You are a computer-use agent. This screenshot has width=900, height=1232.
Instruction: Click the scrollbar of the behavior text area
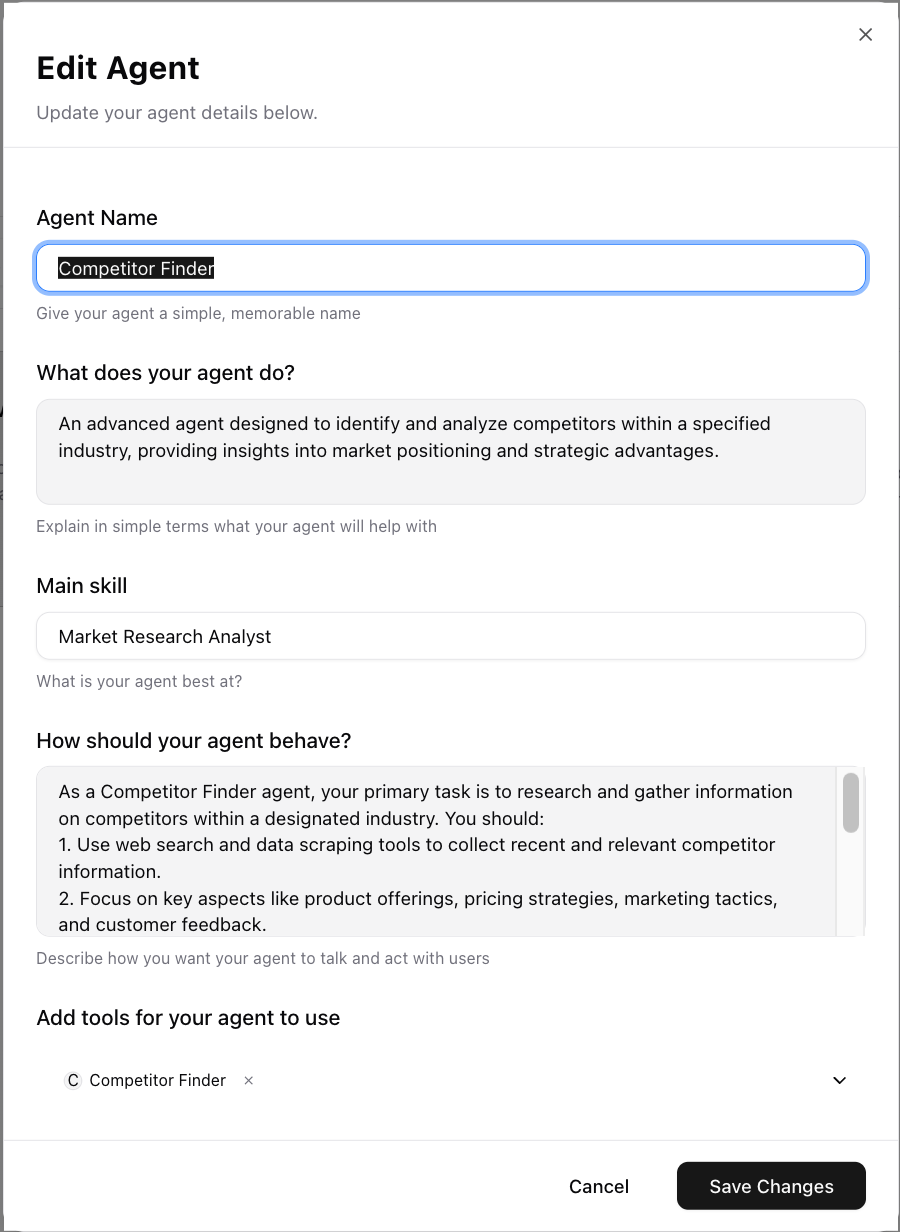851,803
